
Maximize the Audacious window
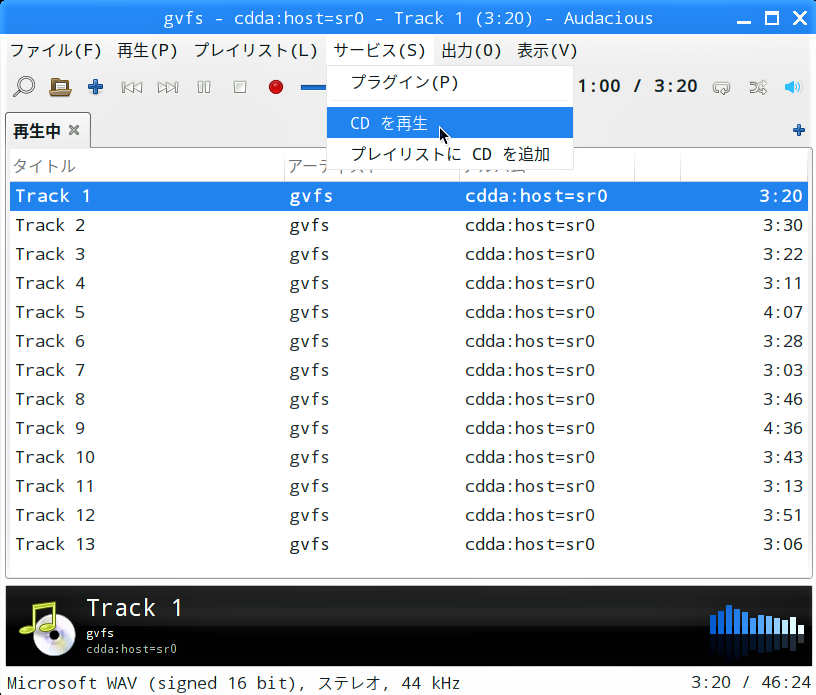(x=772, y=19)
